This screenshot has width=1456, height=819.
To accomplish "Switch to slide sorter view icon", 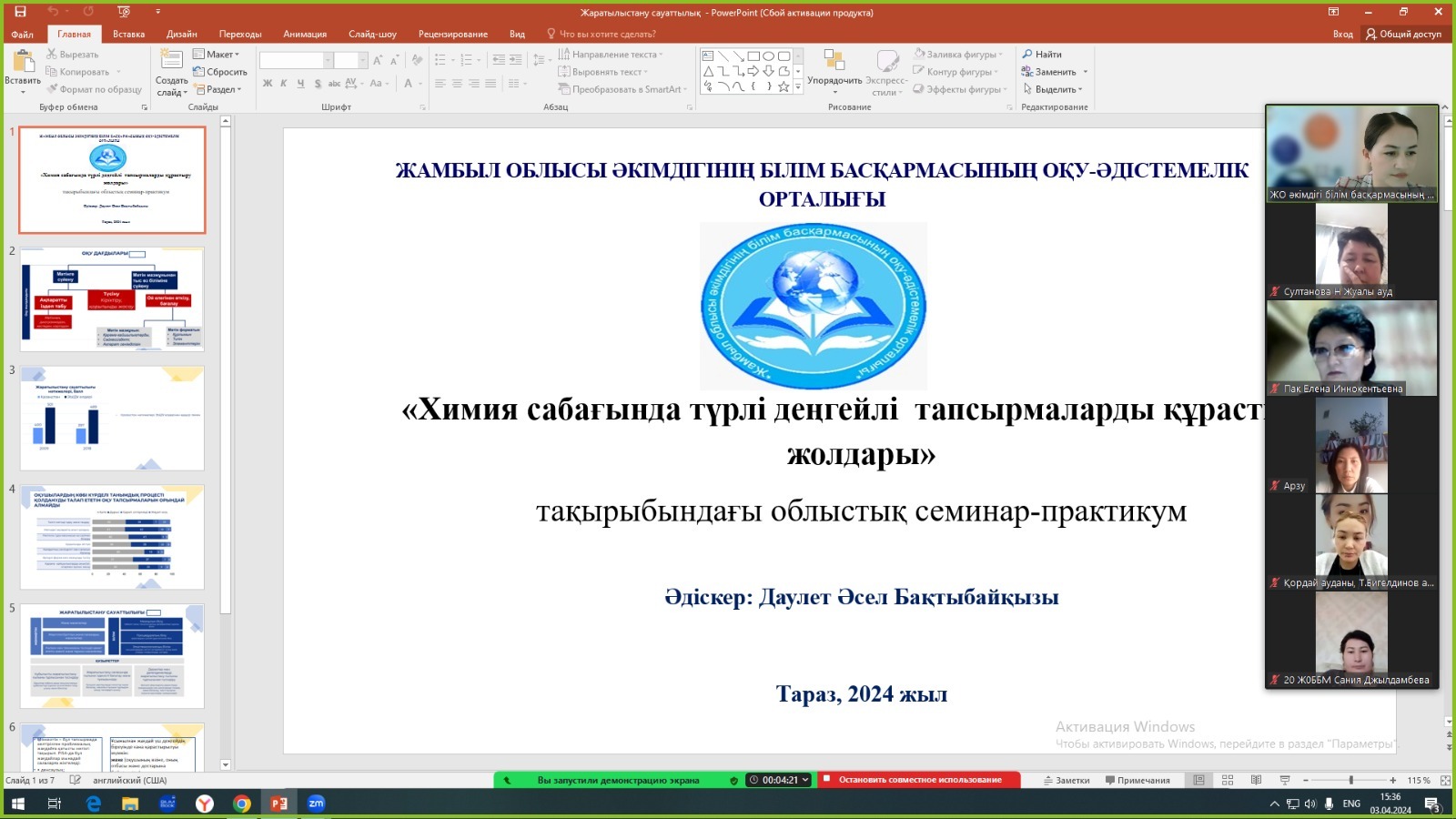I will click(1228, 780).
